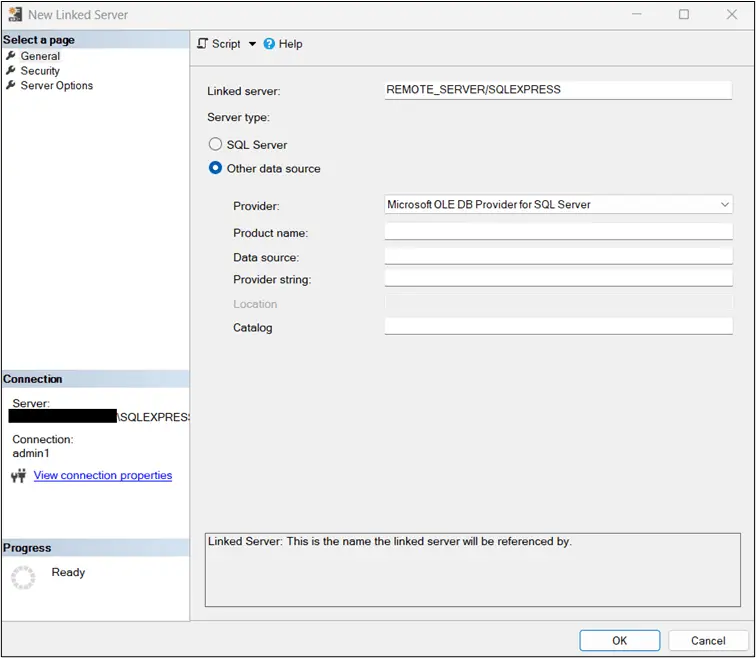Expand the Script dropdown arrow
This screenshot has width=756, height=658.
(x=252, y=44)
